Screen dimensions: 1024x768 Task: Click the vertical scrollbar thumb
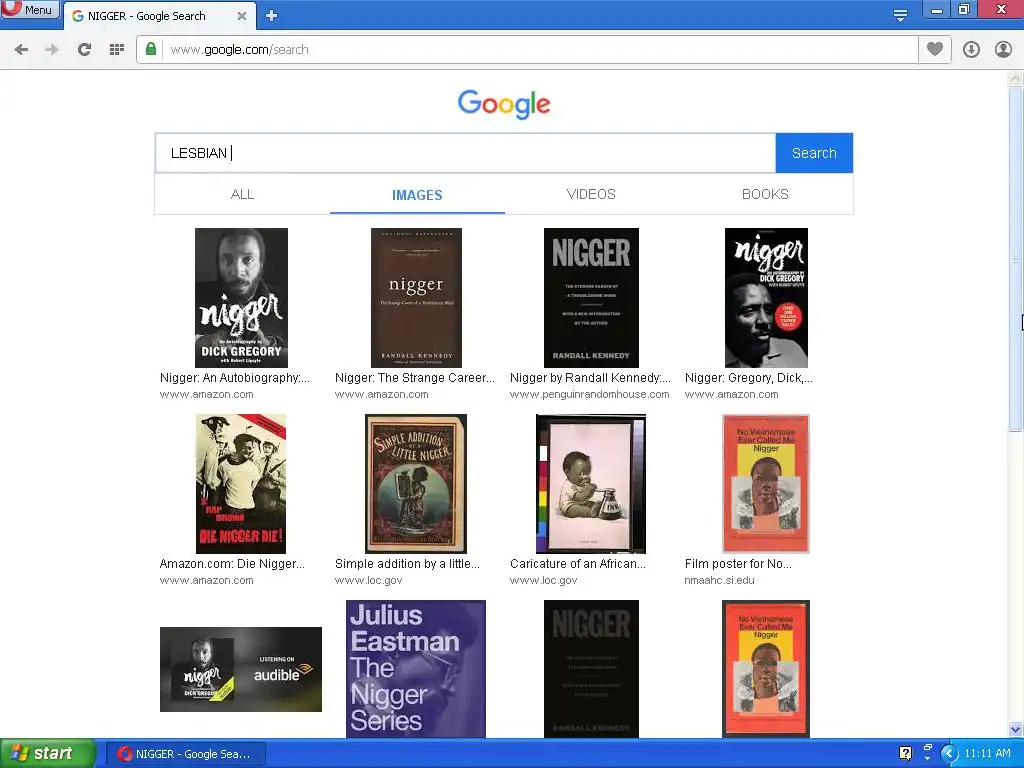[1016, 258]
